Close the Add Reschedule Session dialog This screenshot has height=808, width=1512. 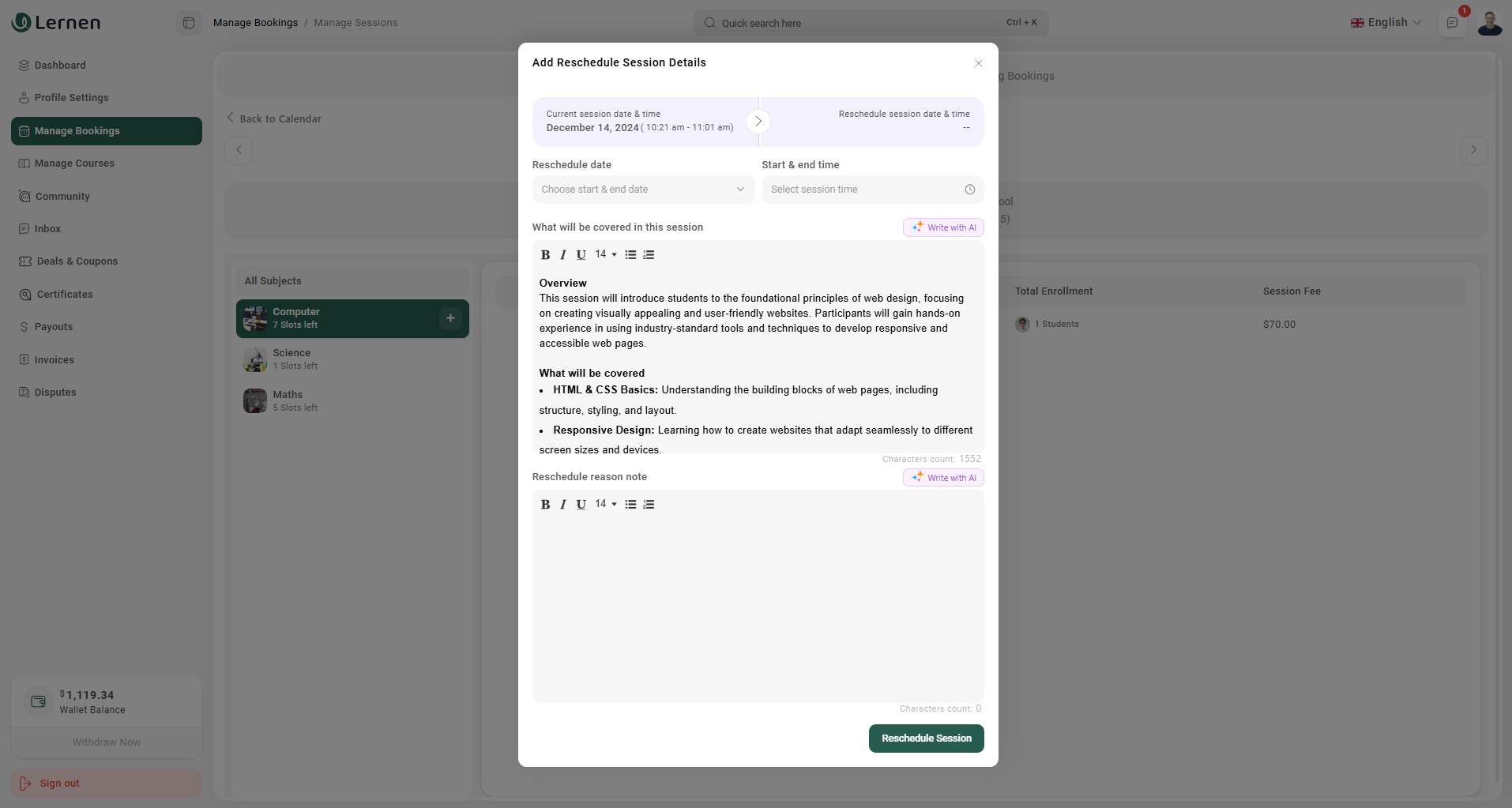pos(978,63)
